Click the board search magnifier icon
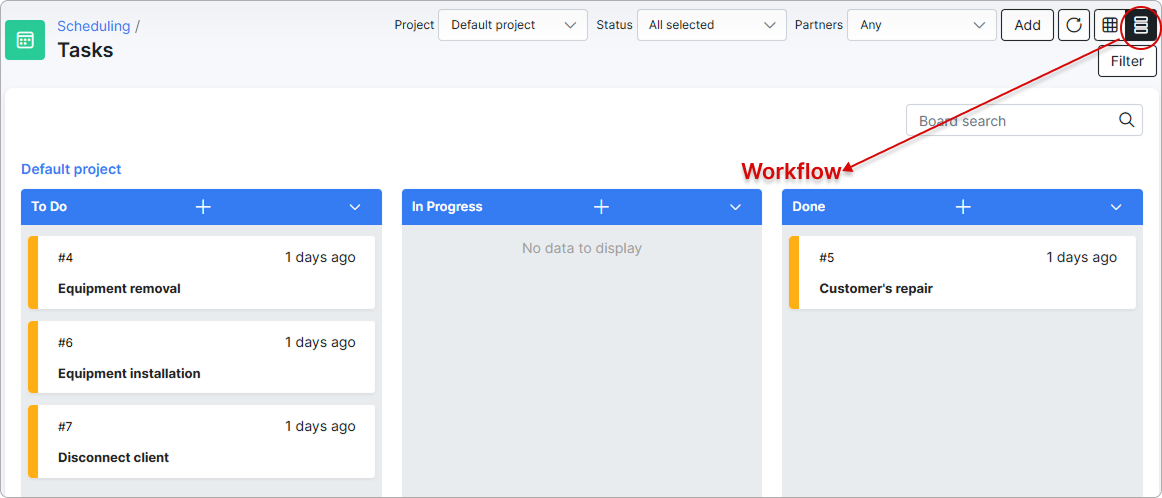The image size is (1162, 498). [1126, 120]
